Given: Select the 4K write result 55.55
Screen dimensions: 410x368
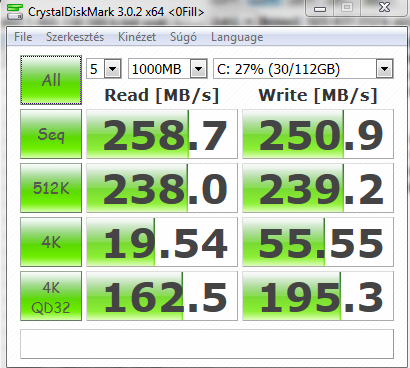Looking at the screenshot, I should pos(318,242).
